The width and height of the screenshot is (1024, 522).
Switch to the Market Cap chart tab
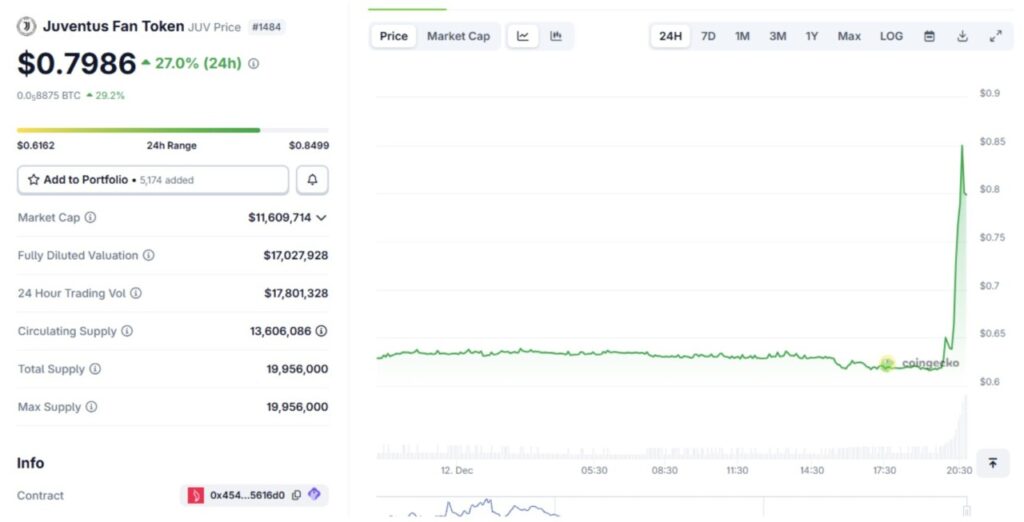(x=458, y=36)
